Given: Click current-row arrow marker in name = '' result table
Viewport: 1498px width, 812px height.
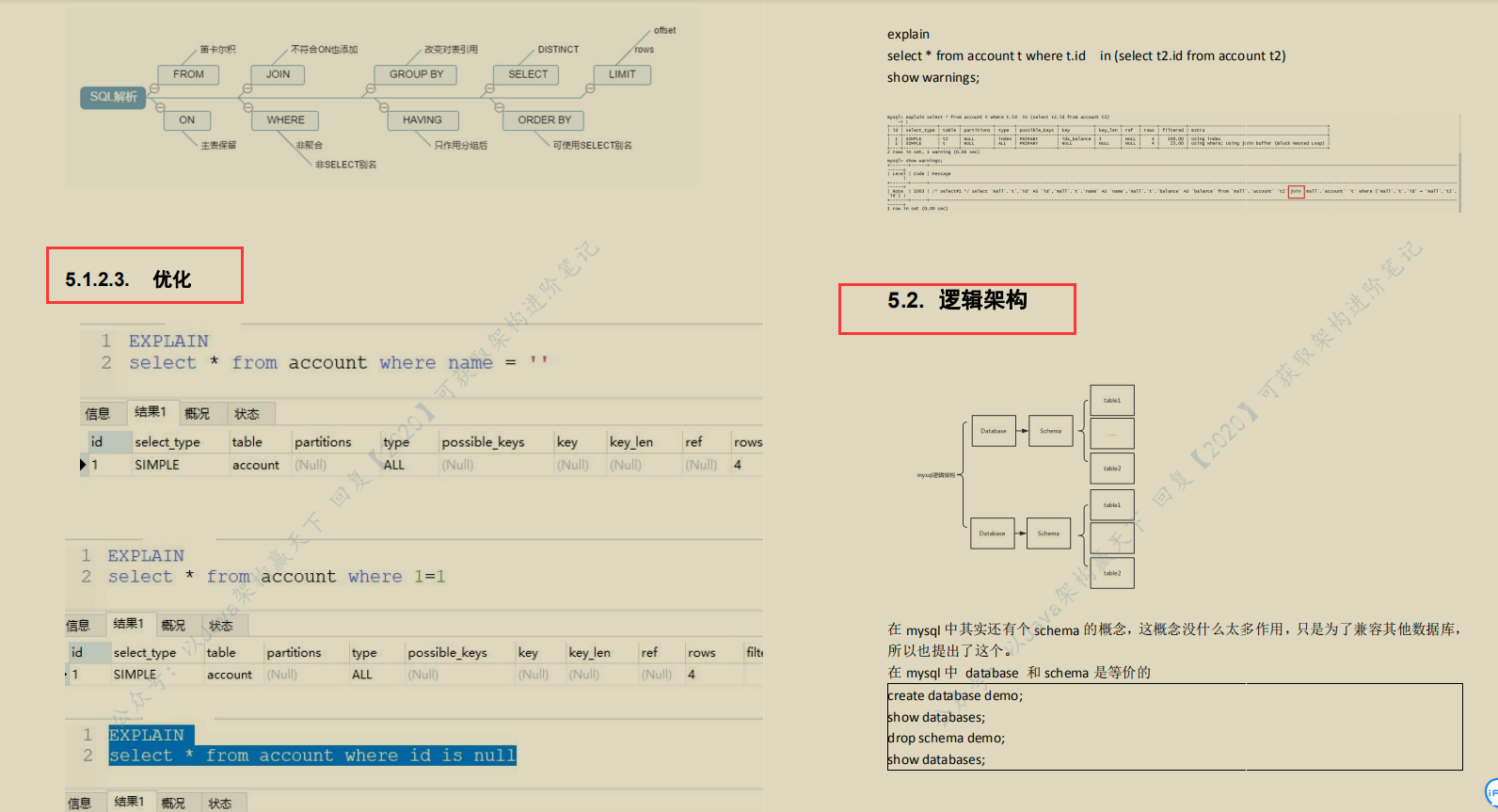Looking at the screenshot, I should 84,465.
